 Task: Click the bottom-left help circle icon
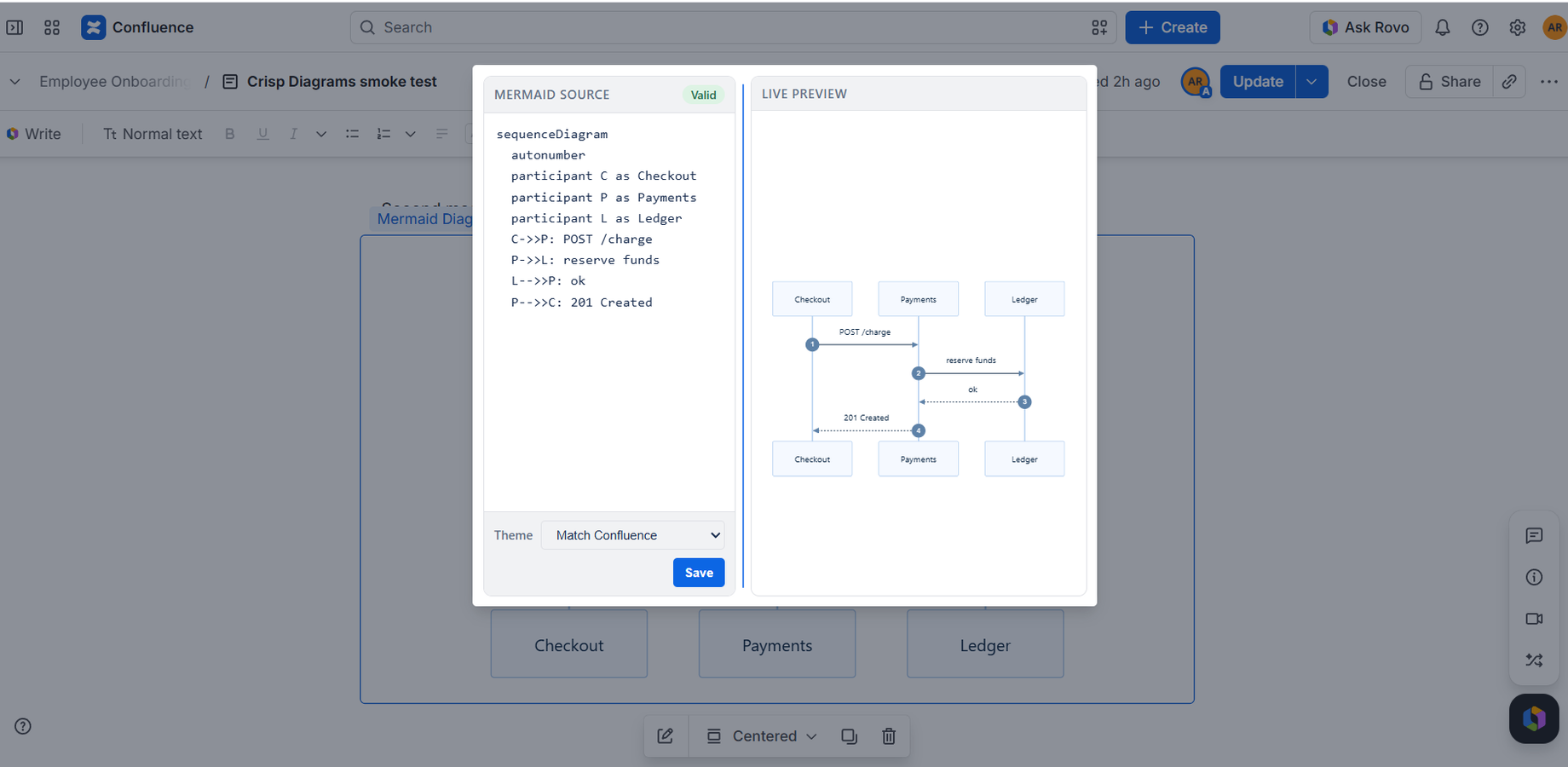click(23, 726)
